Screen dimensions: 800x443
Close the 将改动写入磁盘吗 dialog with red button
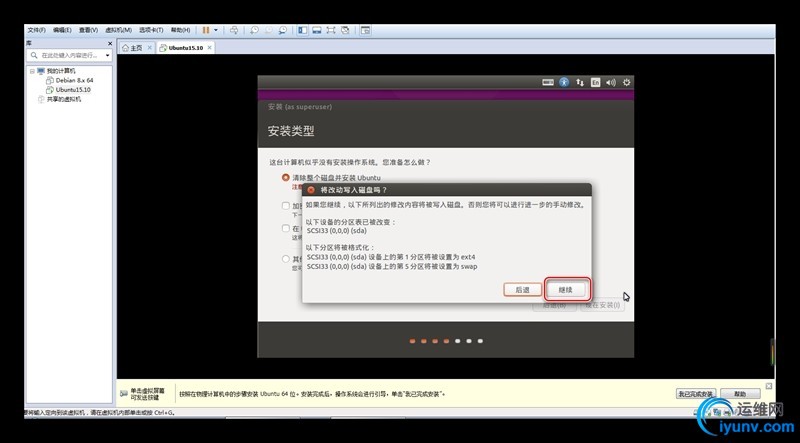click(x=311, y=190)
